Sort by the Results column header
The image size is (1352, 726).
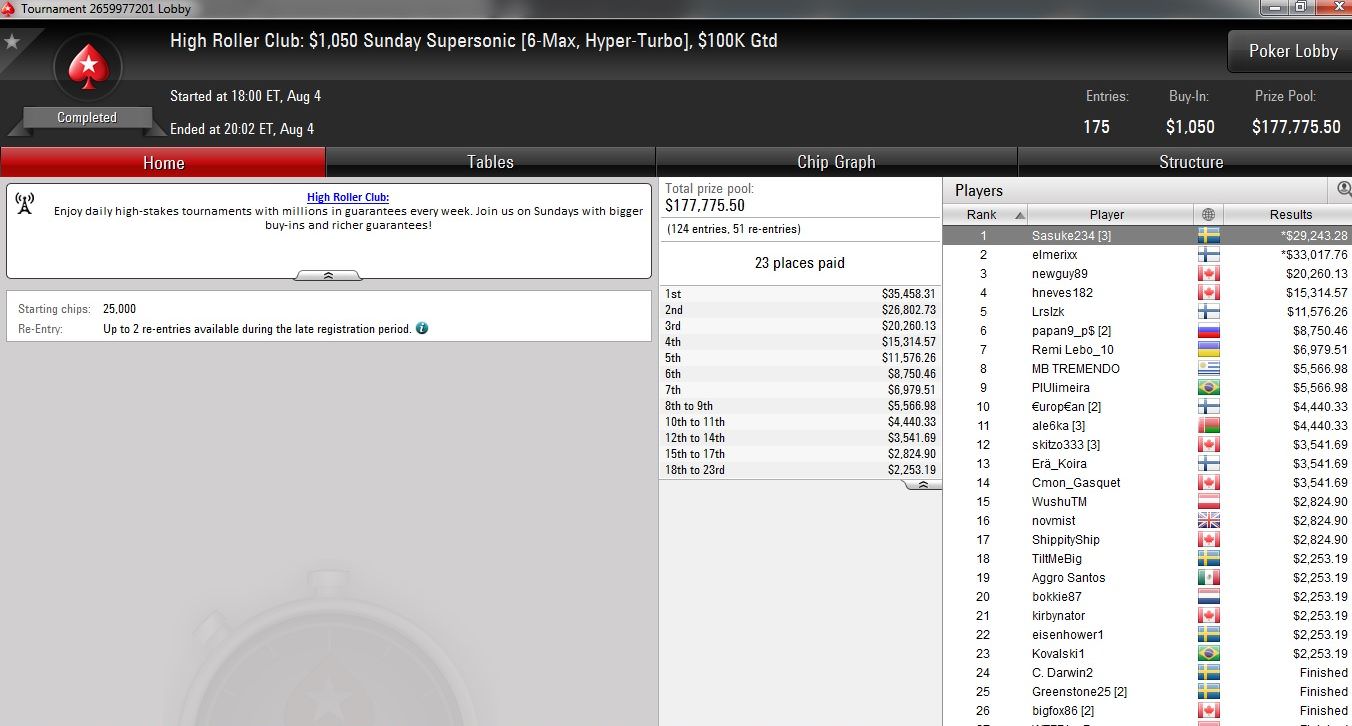tap(1290, 214)
